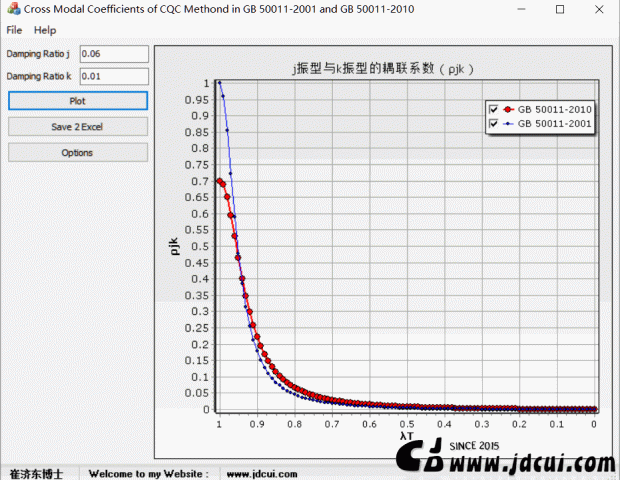620x480 pixels.
Task: Click the 崔济东博士 status bar label
Action: pyautogui.click(x=36, y=473)
